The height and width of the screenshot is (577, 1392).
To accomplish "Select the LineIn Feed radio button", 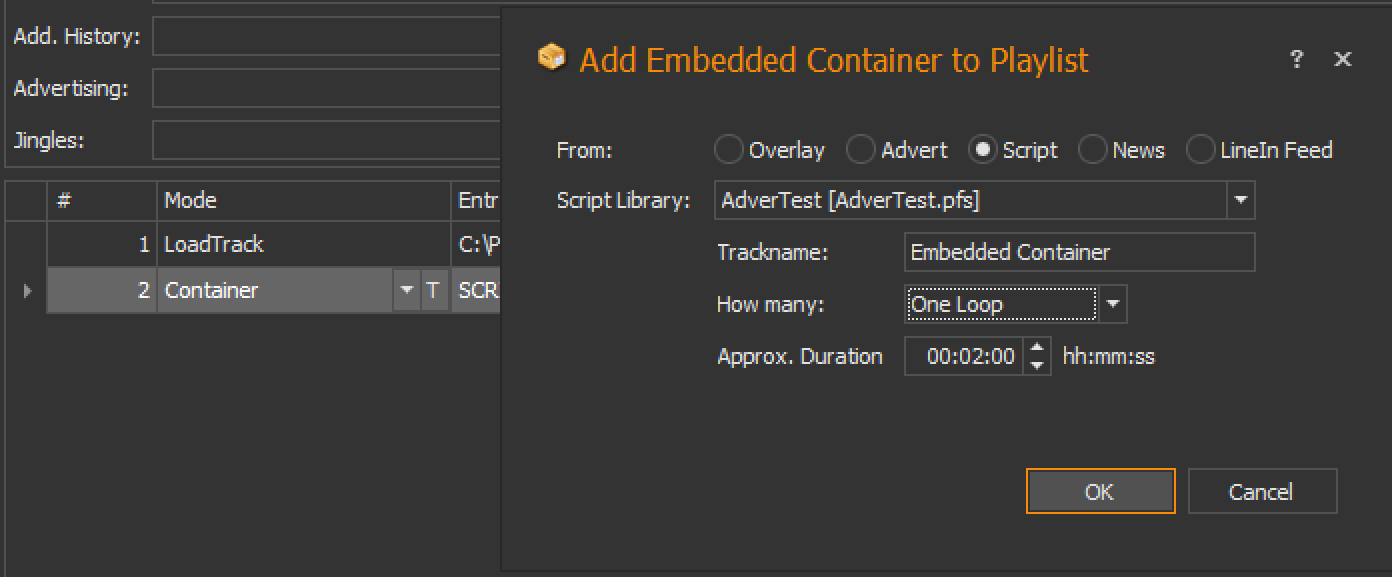I will point(1200,150).
